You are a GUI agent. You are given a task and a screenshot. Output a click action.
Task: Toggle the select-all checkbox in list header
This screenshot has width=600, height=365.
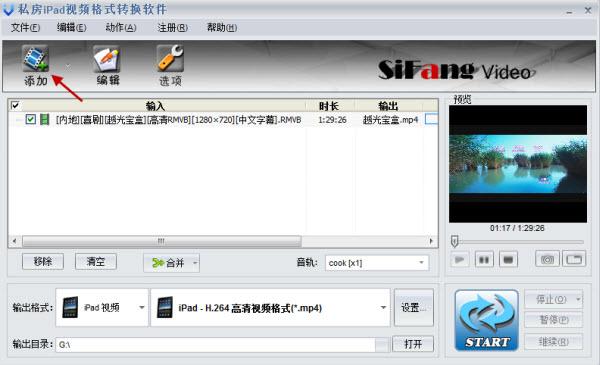point(15,105)
